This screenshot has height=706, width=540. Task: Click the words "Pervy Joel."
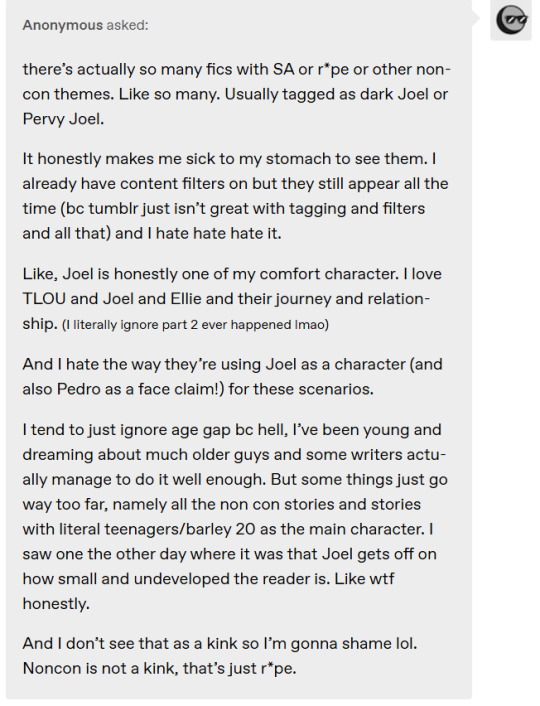point(63,119)
